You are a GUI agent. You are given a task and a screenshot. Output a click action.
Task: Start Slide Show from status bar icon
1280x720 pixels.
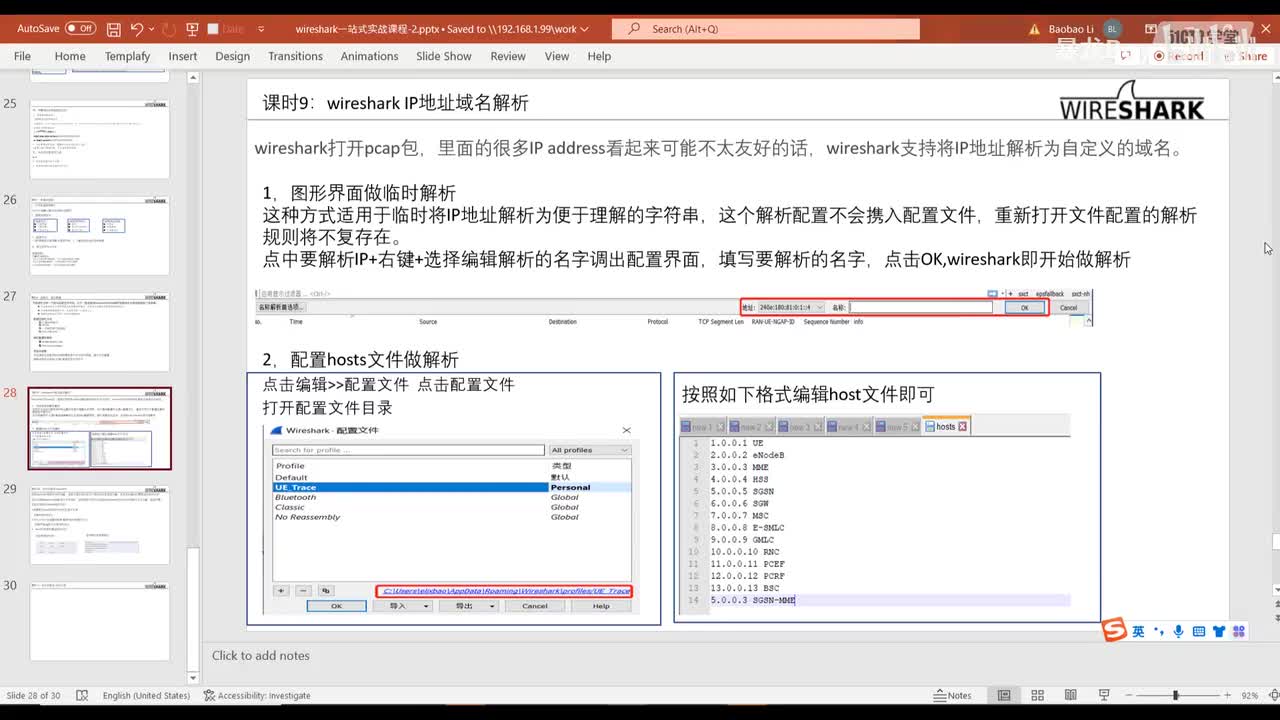coord(1103,695)
